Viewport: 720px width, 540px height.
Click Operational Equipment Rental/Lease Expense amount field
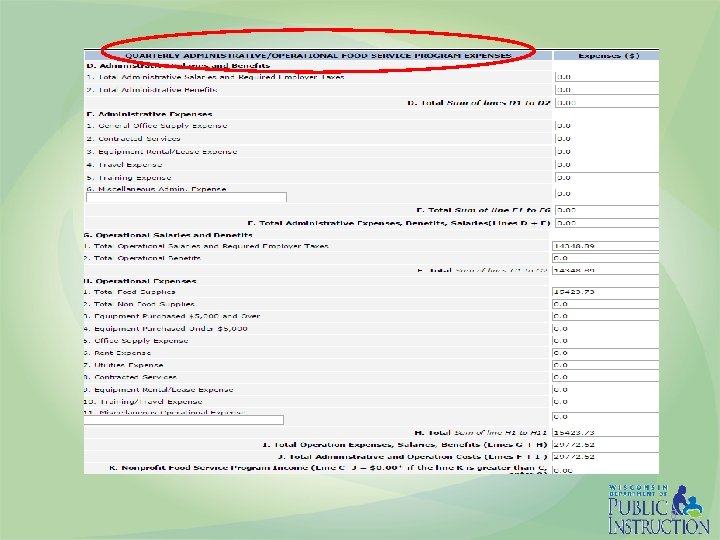coord(605,390)
